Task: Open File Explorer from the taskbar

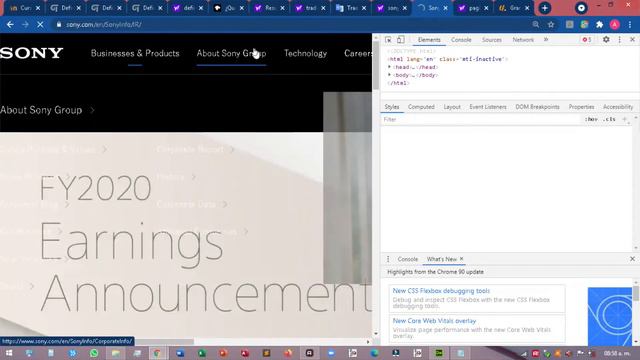Action: click(116, 353)
